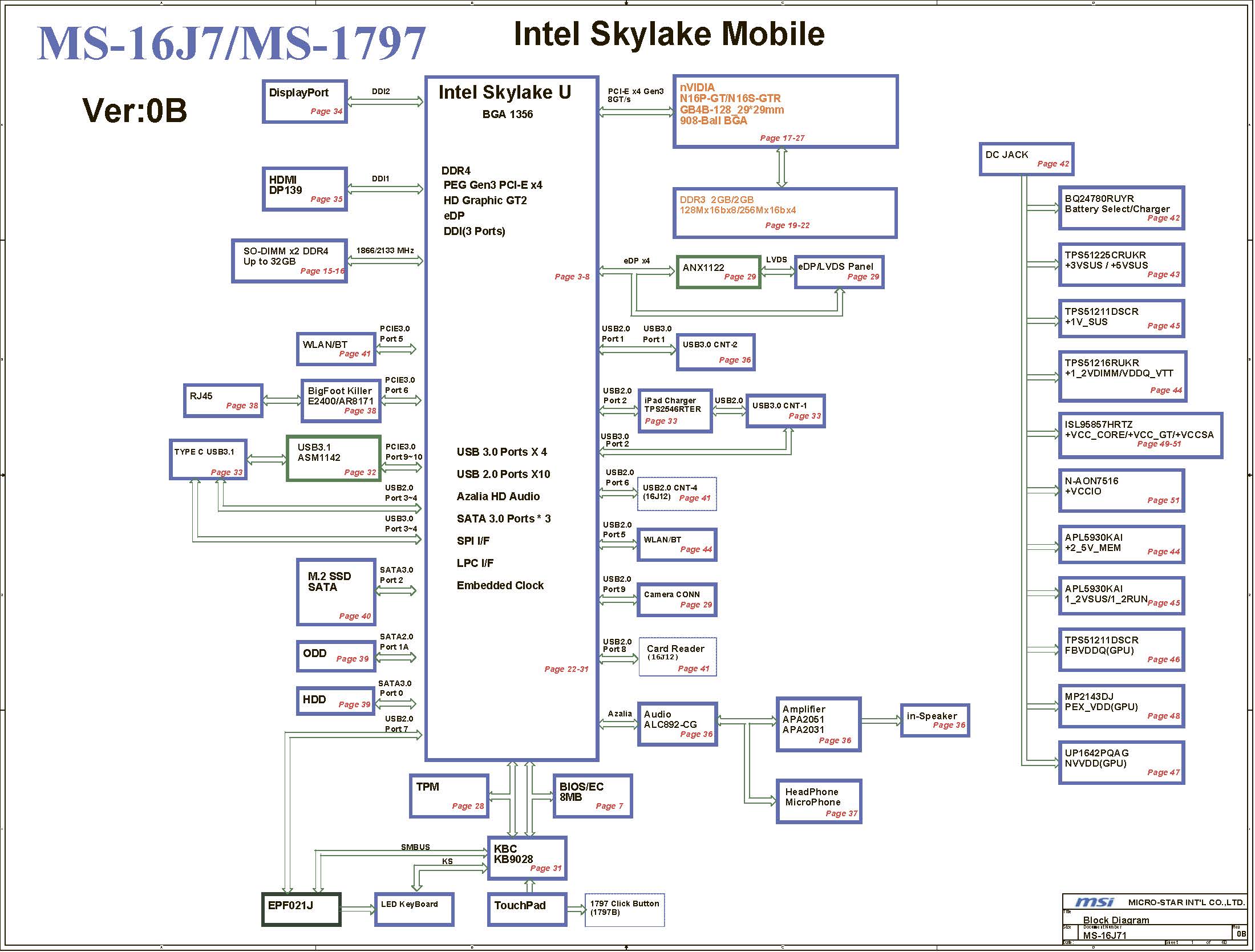The image size is (1255, 952).
Task: Click the "N16P-GT/N16S-GTR" GPU label
Action: (x=730, y=98)
